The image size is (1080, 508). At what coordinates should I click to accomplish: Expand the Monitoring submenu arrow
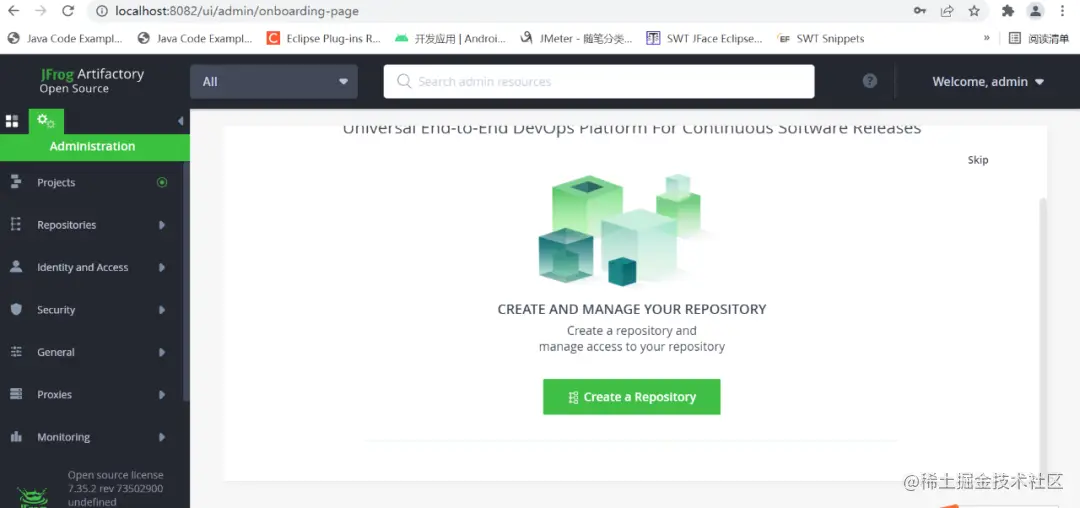pos(162,437)
